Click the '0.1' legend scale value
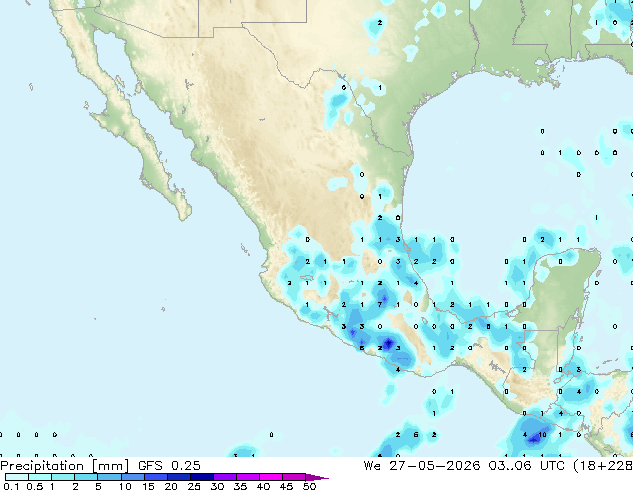This screenshot has height=490, width=634. (11, 486)
